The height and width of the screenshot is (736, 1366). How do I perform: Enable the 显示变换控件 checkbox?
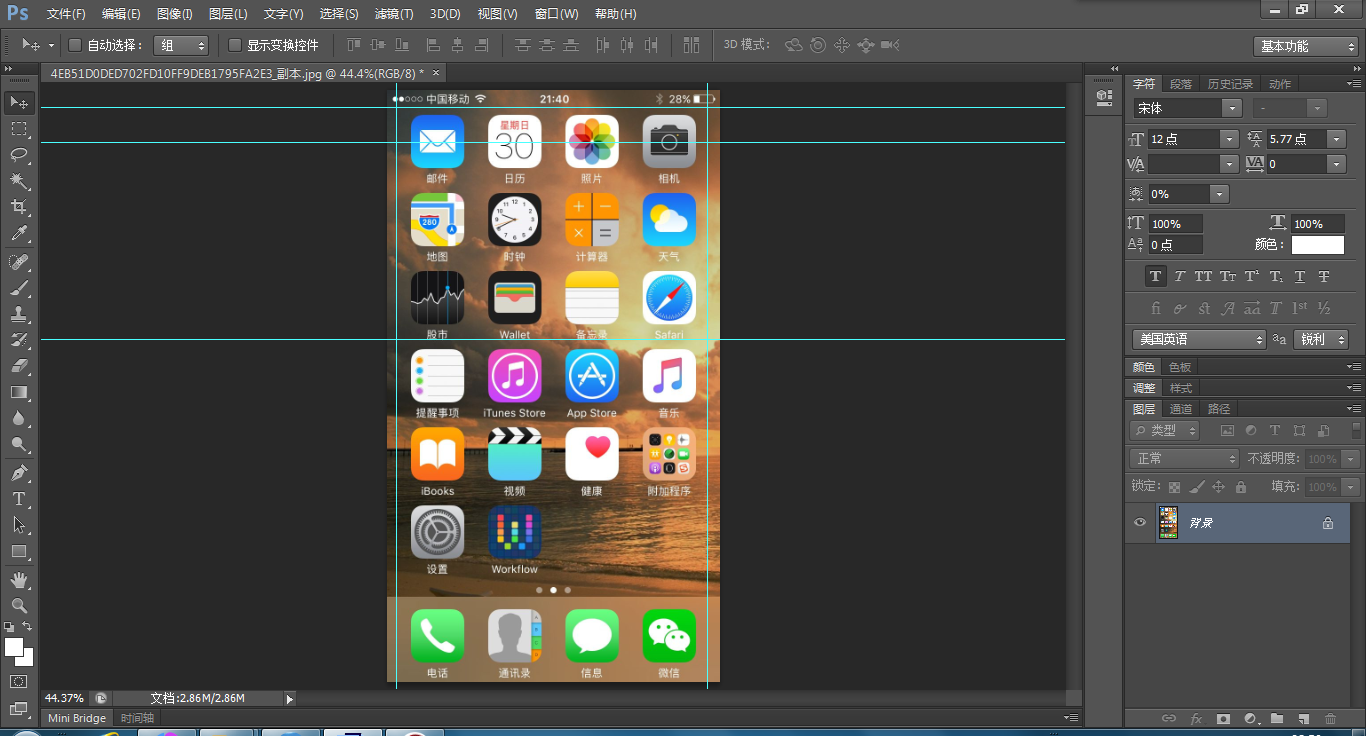pyautogui.click(x=235, y=45)
